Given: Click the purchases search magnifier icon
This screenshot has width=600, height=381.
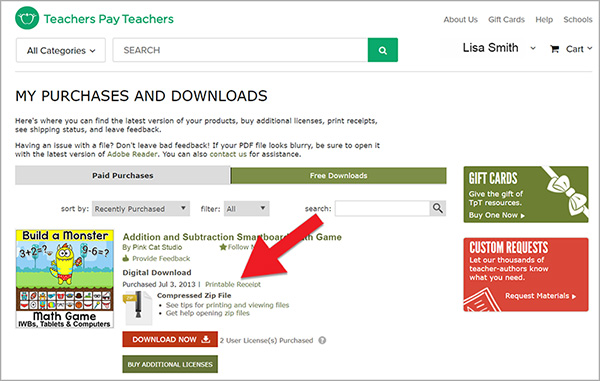Looking at the screenshot, I should (438, 208).
